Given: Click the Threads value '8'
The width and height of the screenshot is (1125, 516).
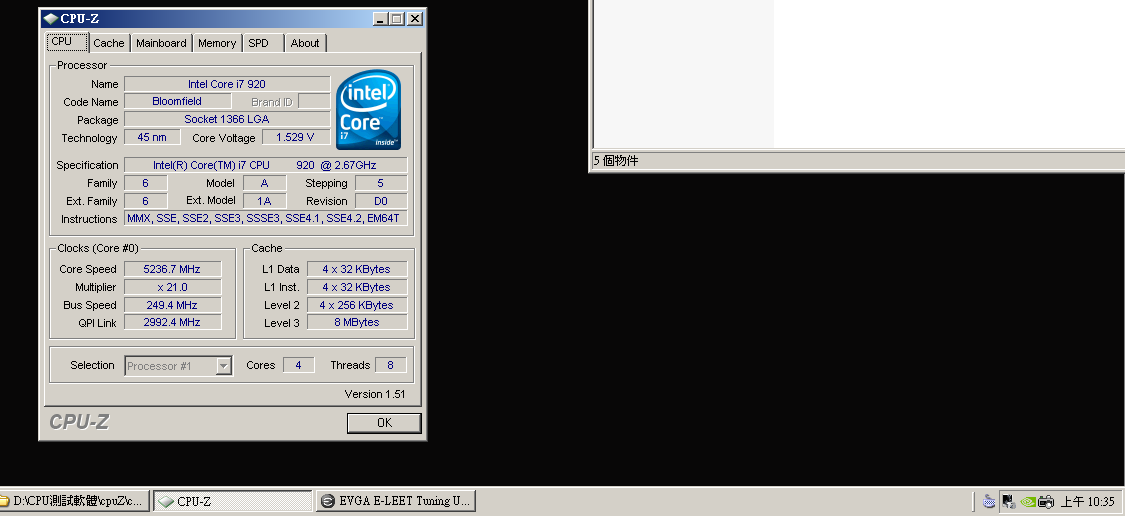Looking at the screenshot, I should pos(390,365).
